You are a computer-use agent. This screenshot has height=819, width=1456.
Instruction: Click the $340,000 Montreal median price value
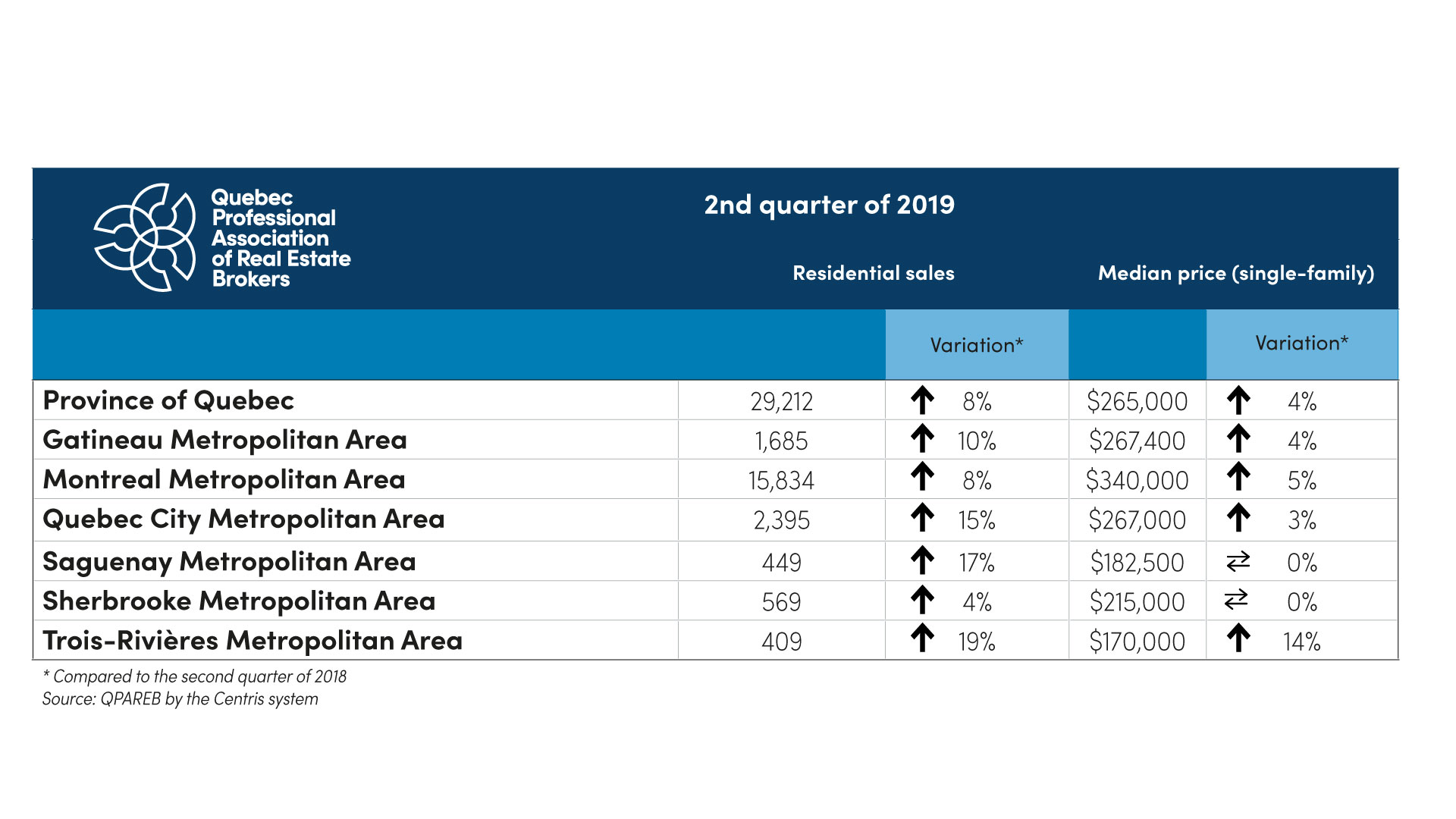click(1137, 480)
